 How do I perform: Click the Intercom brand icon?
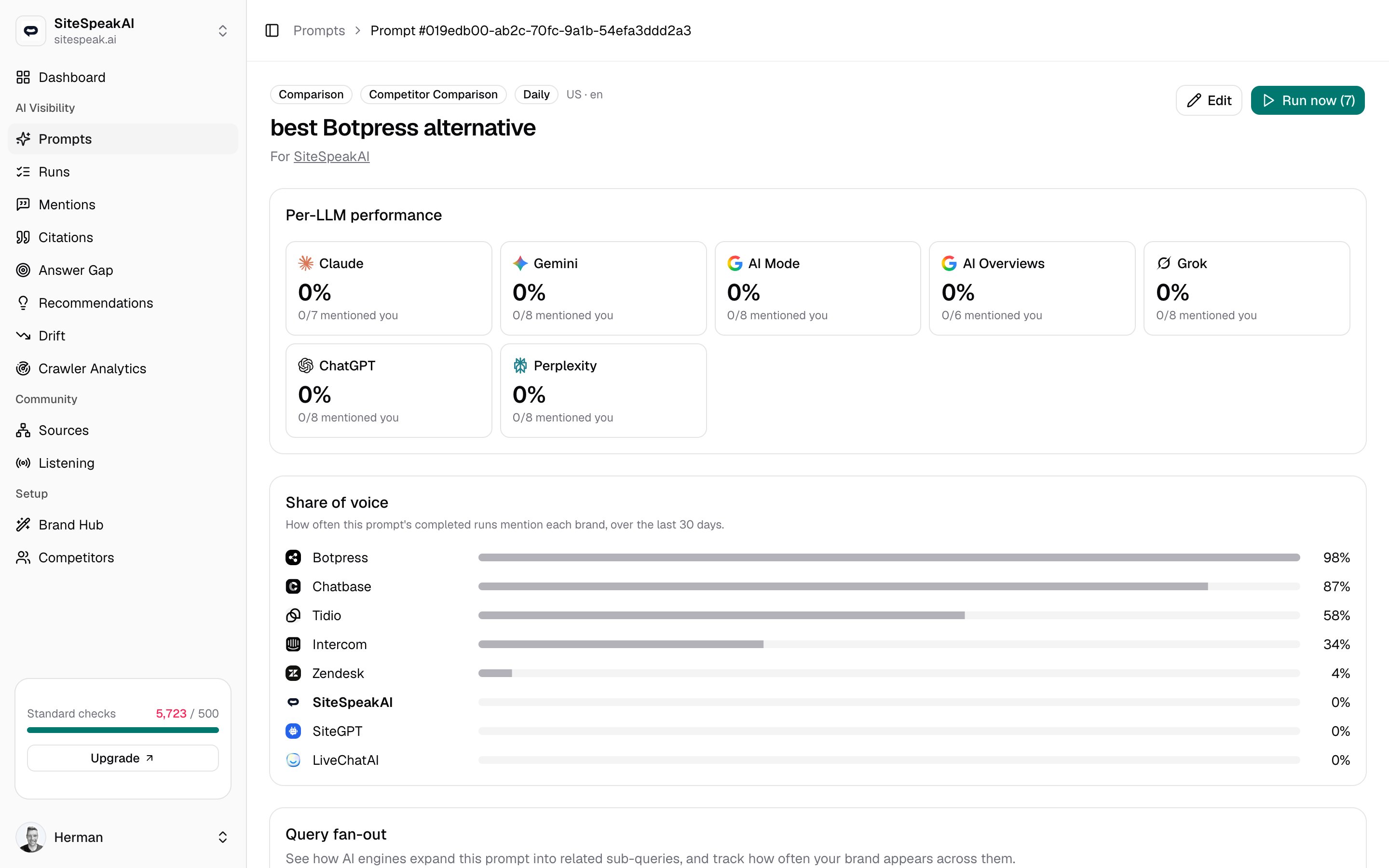click(x=293, y=644)
